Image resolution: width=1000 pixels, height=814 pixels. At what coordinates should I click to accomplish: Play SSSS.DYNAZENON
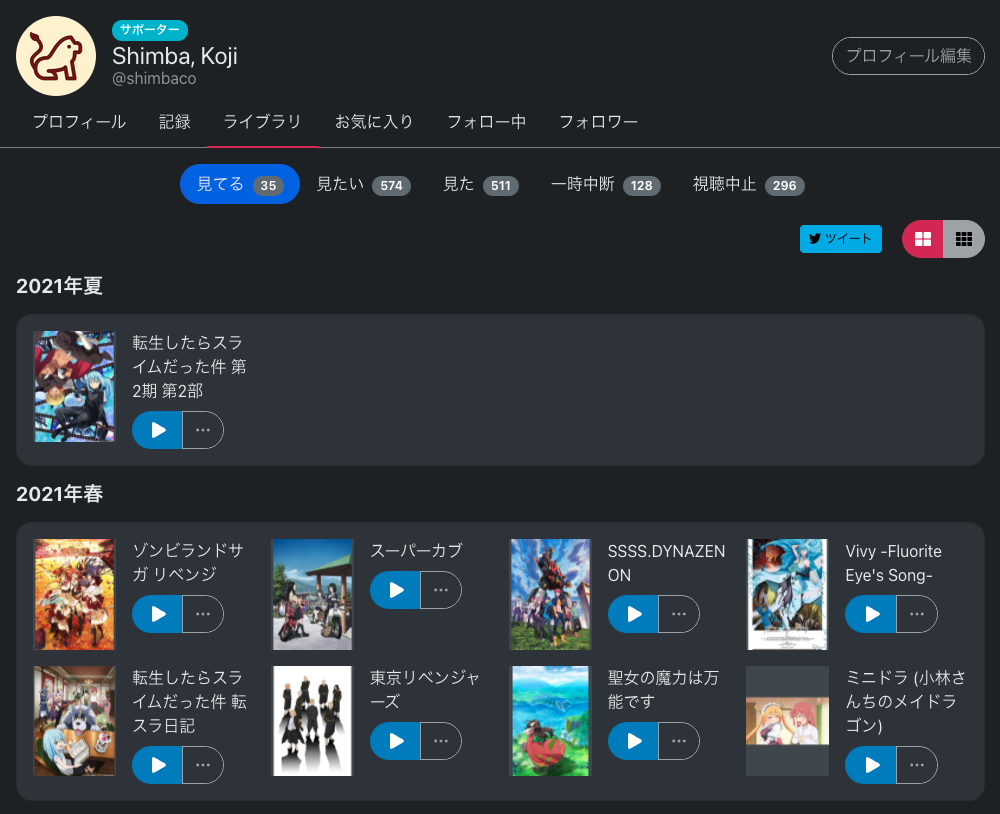point(632,614)
